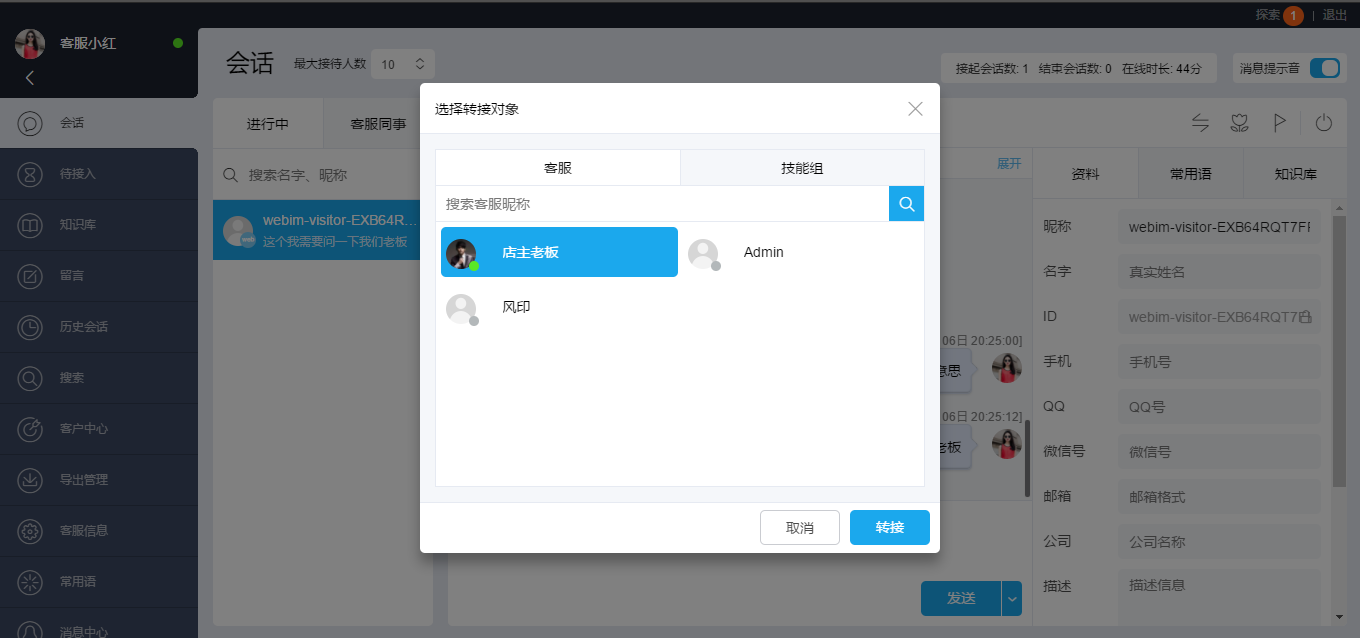Open the 会话 sidebar icon
This screenshot has height=638, width=1360.
pyautogui.click(x=30, y=123)
